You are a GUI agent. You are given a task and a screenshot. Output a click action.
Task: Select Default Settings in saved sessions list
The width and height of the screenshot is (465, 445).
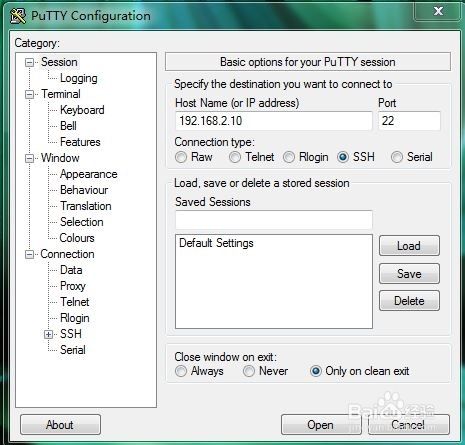coord(216,243)
